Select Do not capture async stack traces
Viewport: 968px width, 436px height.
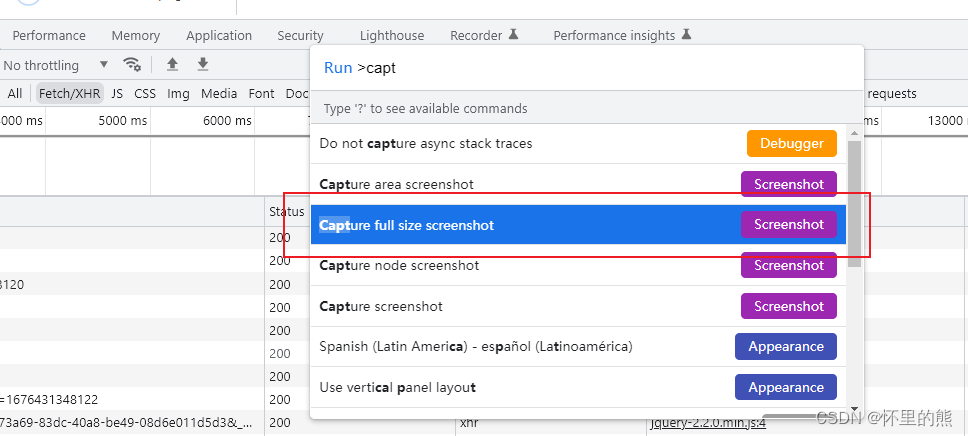pyautogui.click(x=578, y=143)
